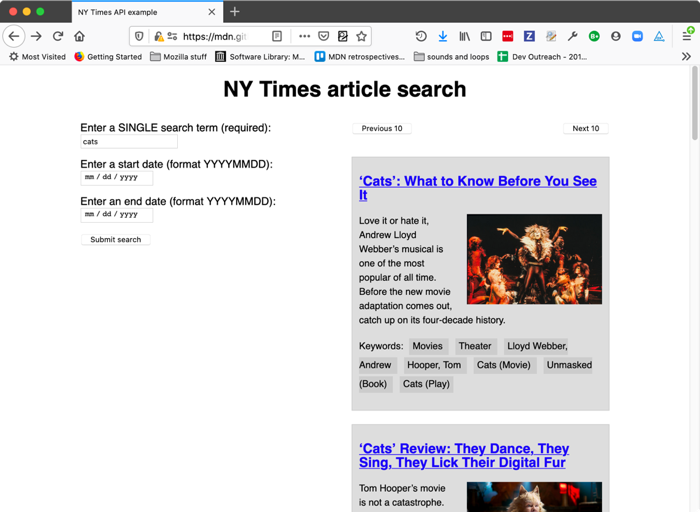Click the search term field containing cats
The image size is (700, 512).
[128, 142]
